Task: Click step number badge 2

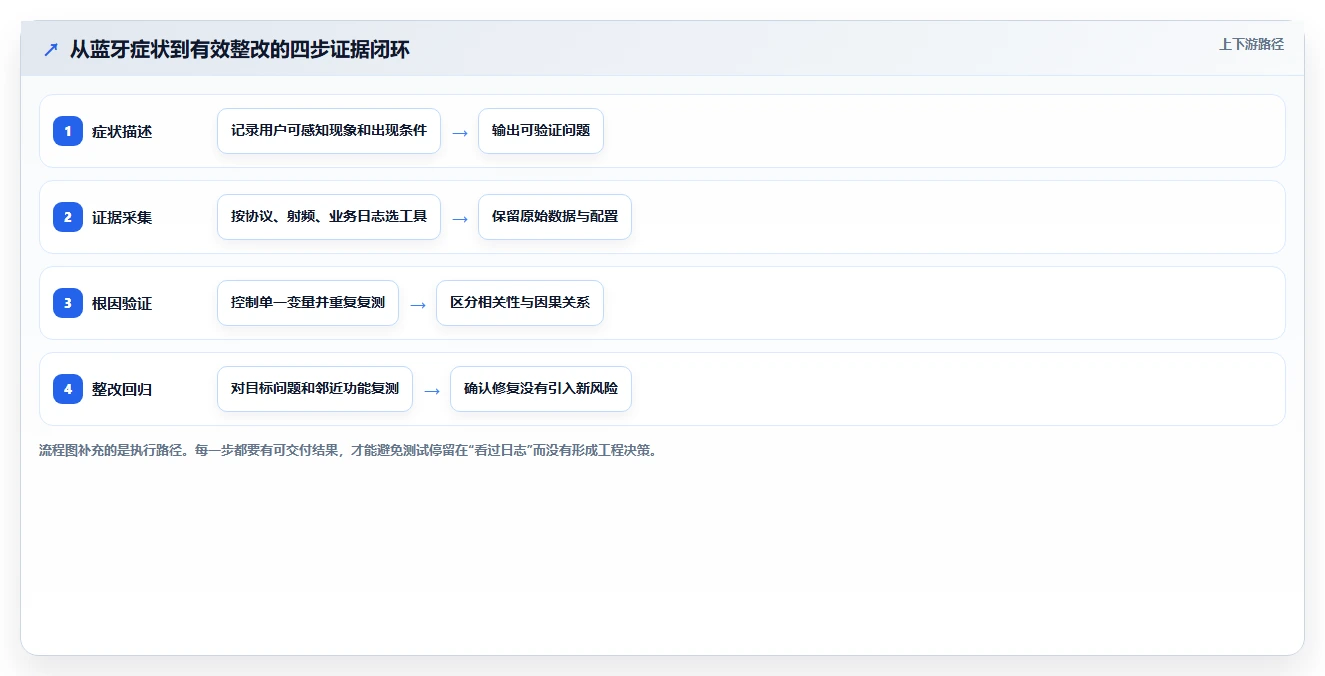Action: [x=68, y=217]
